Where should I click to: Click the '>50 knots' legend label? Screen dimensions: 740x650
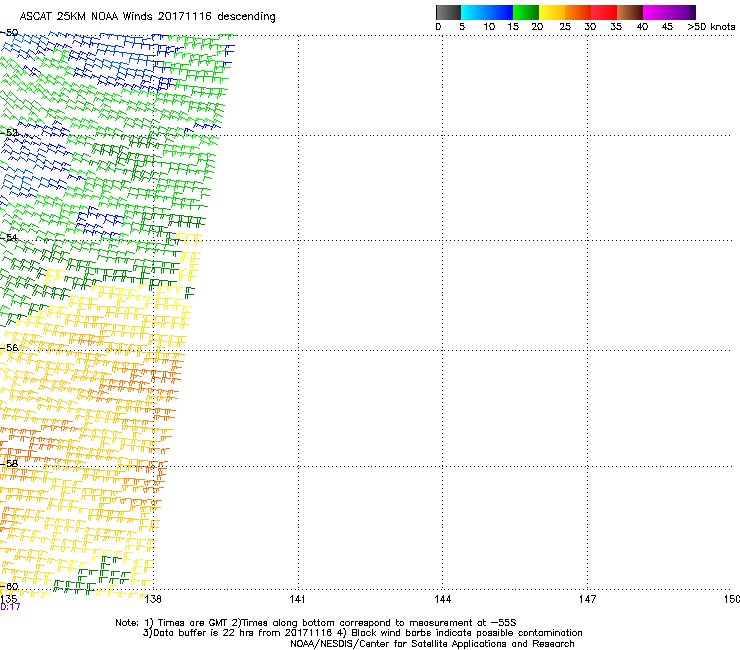[x=711, y=27]
